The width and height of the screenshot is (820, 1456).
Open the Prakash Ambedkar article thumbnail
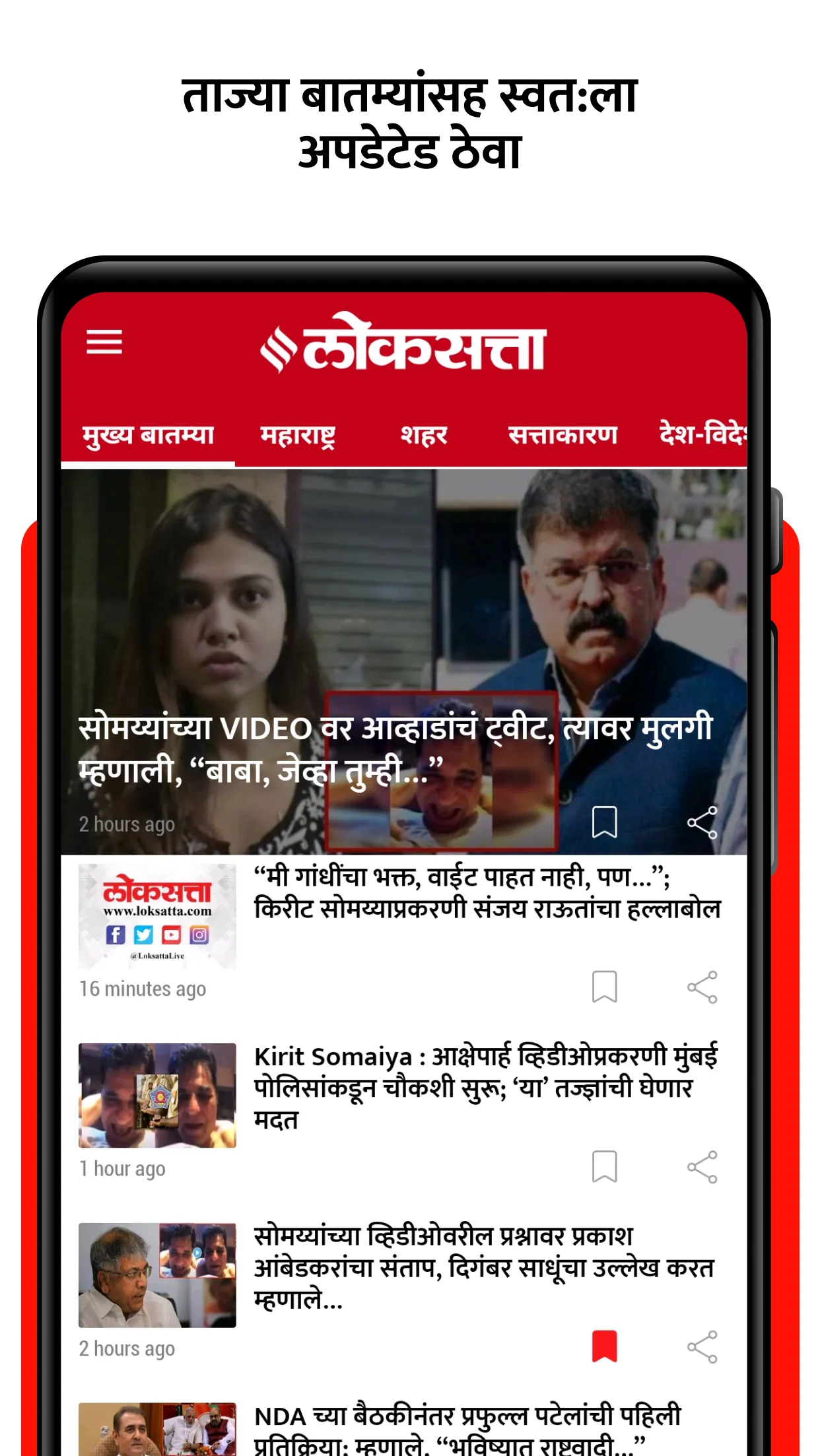[157, 1275]
